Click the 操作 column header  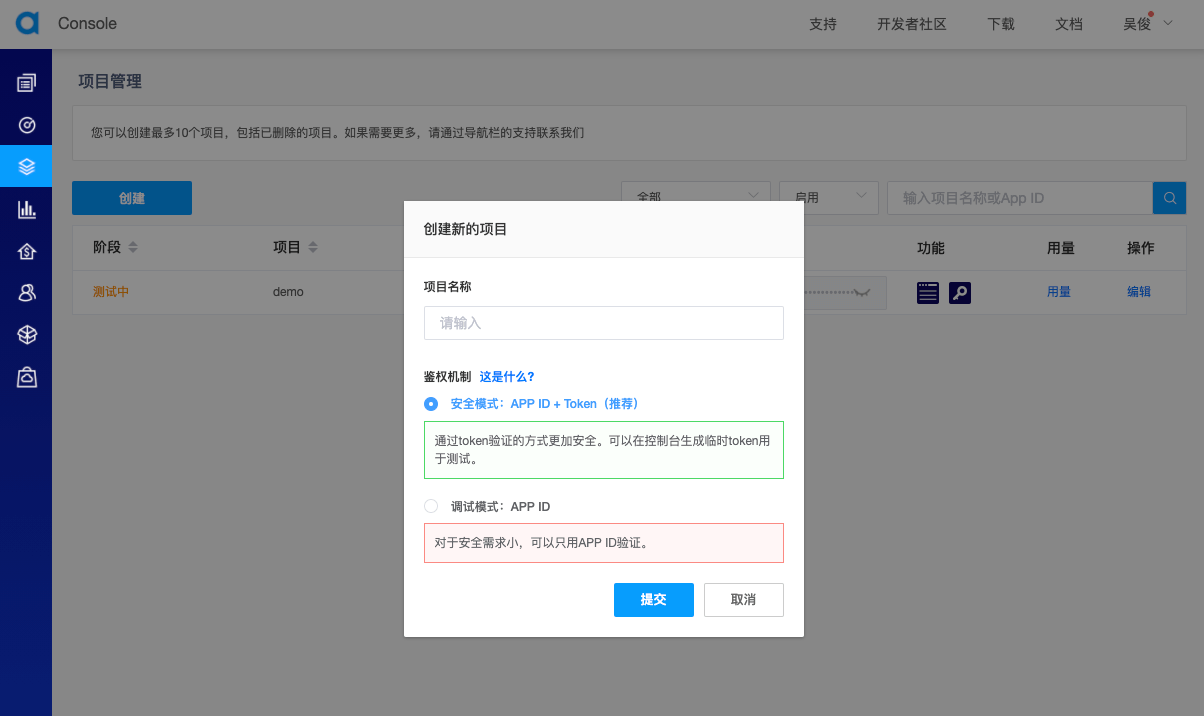1141,248
